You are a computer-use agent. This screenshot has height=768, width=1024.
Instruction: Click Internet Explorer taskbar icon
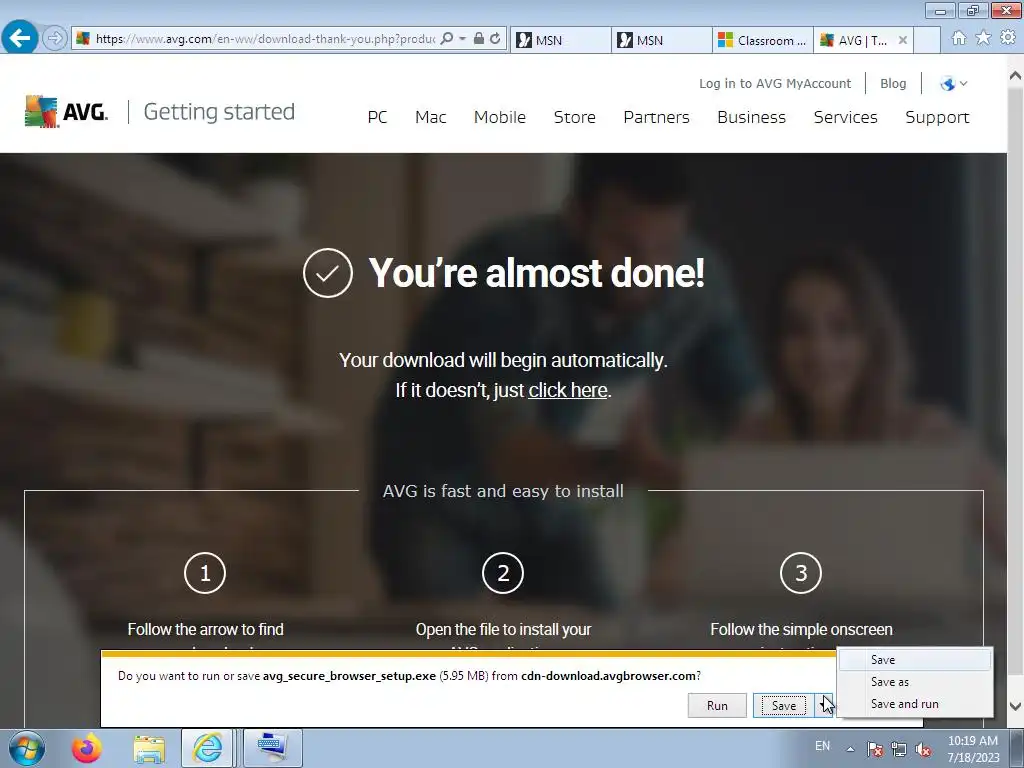coord(207,748)
